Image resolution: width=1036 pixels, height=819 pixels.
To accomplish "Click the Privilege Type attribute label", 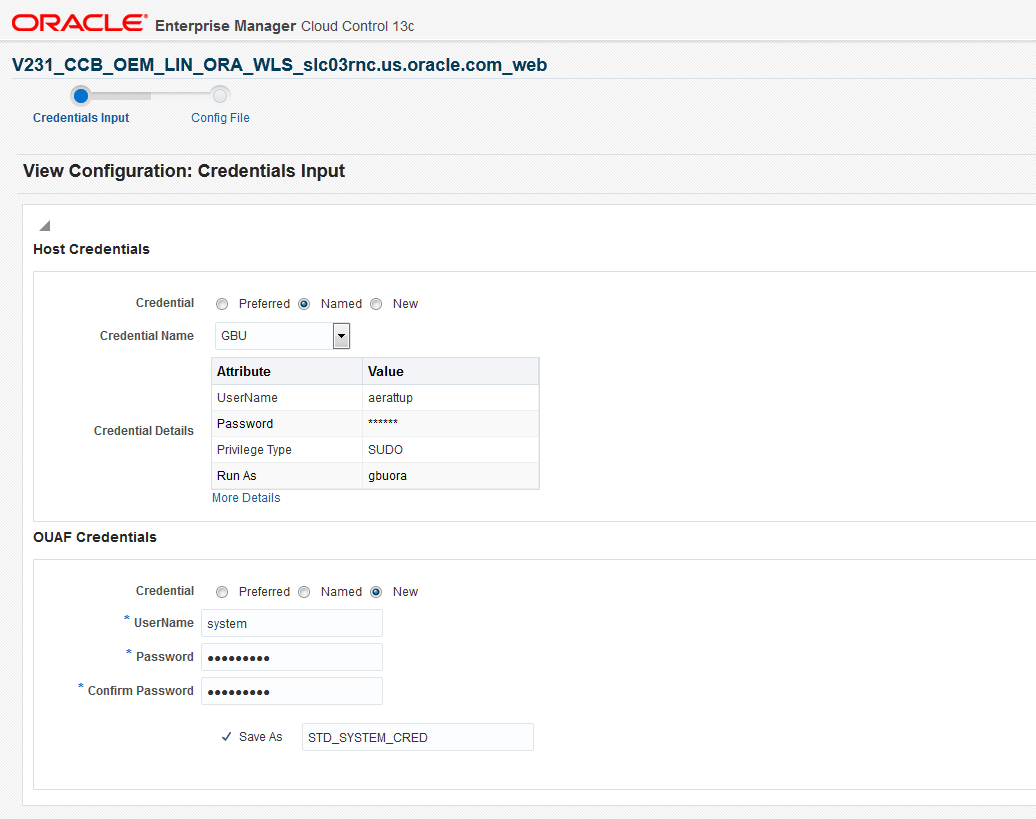I will [x=254, y=450].
